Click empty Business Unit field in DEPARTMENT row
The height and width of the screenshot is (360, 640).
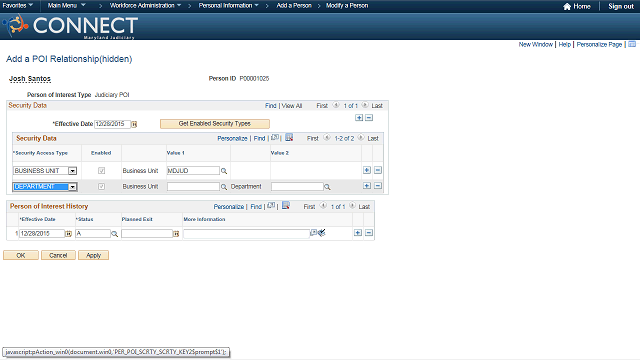click(193, 187)
